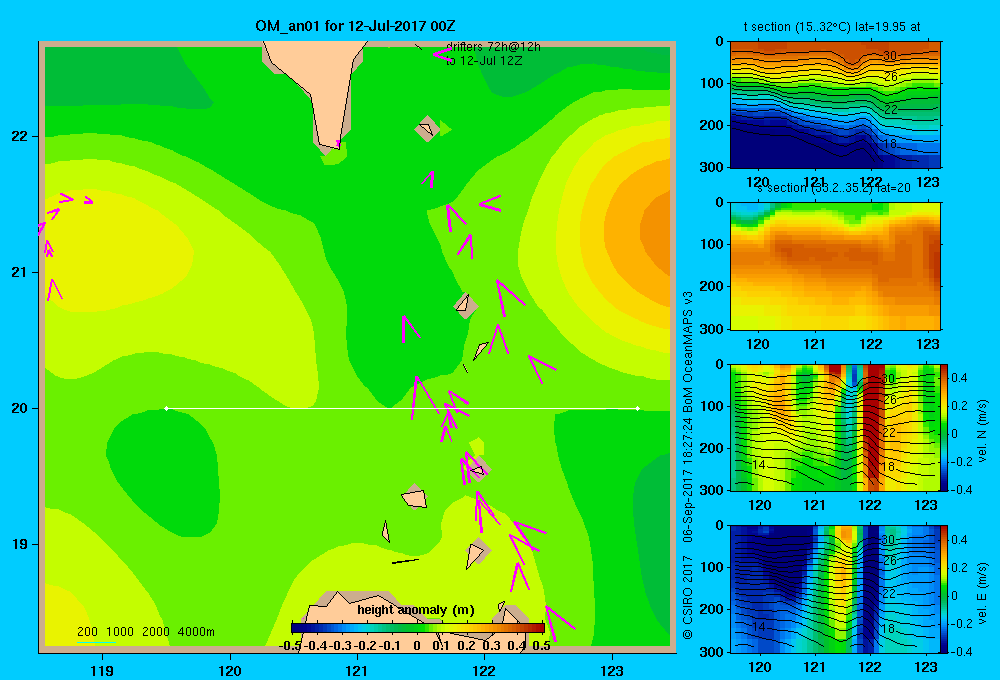Click longitude label 123 on the main map axis
The image size is (1000, 680).
(x=612, y=670)
